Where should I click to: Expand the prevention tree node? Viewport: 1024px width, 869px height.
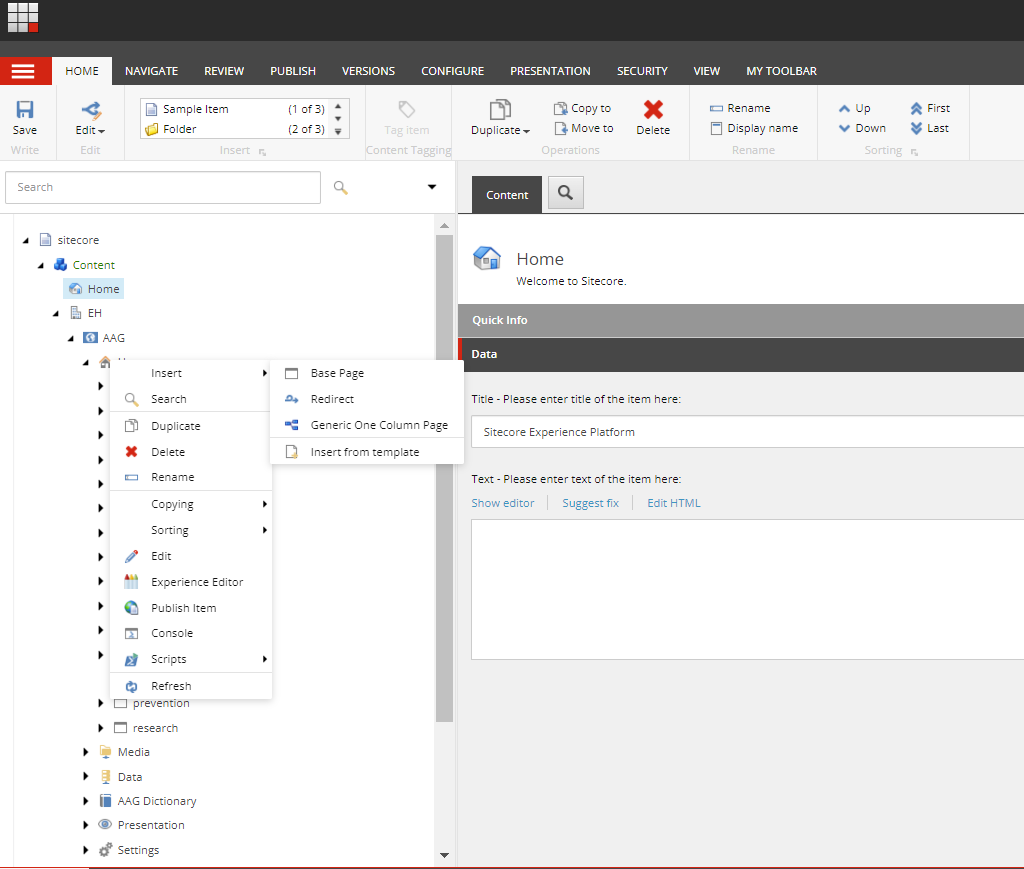pos(101,703)
